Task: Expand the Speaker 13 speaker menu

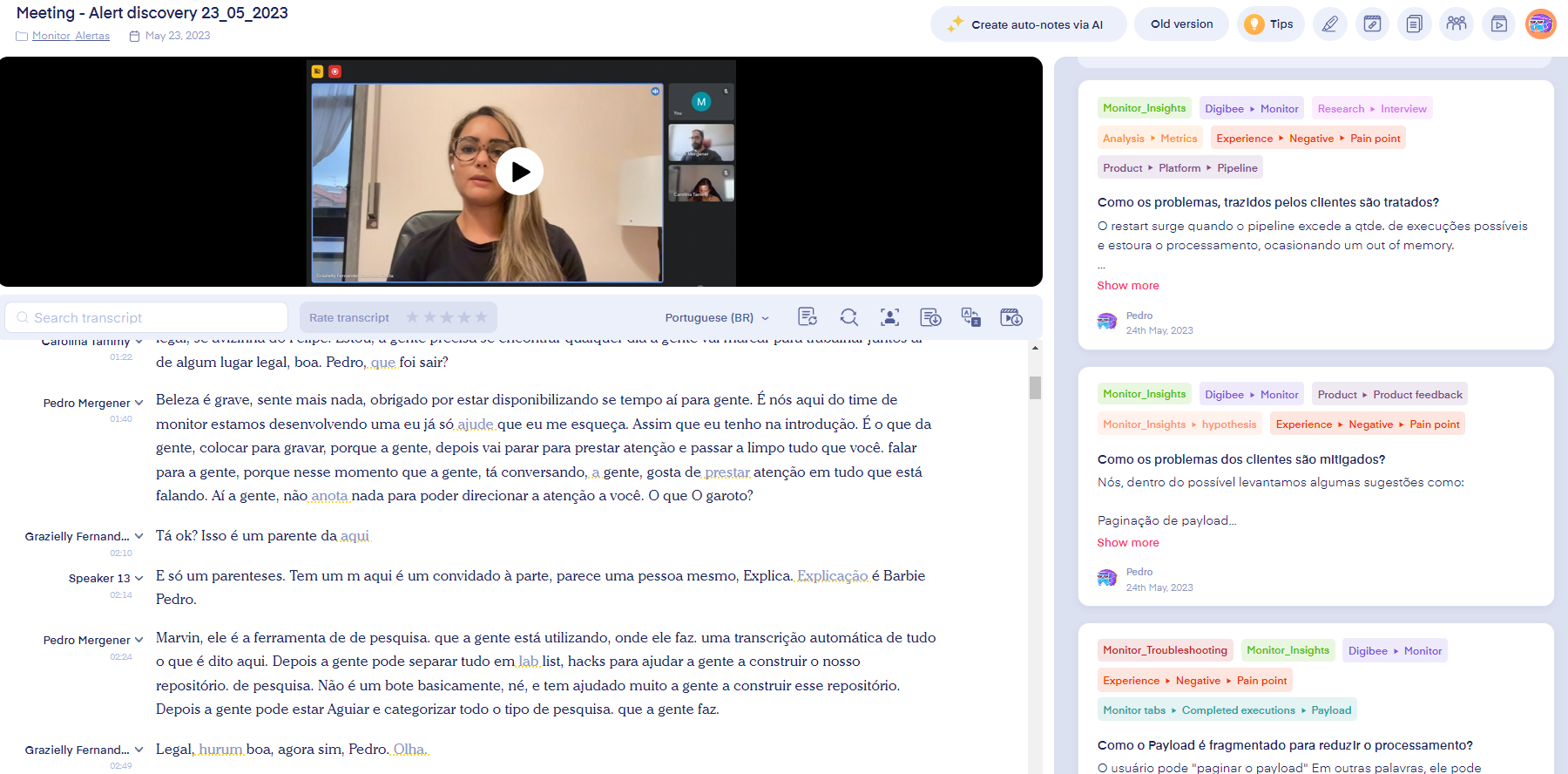Action: pos(139,578)
